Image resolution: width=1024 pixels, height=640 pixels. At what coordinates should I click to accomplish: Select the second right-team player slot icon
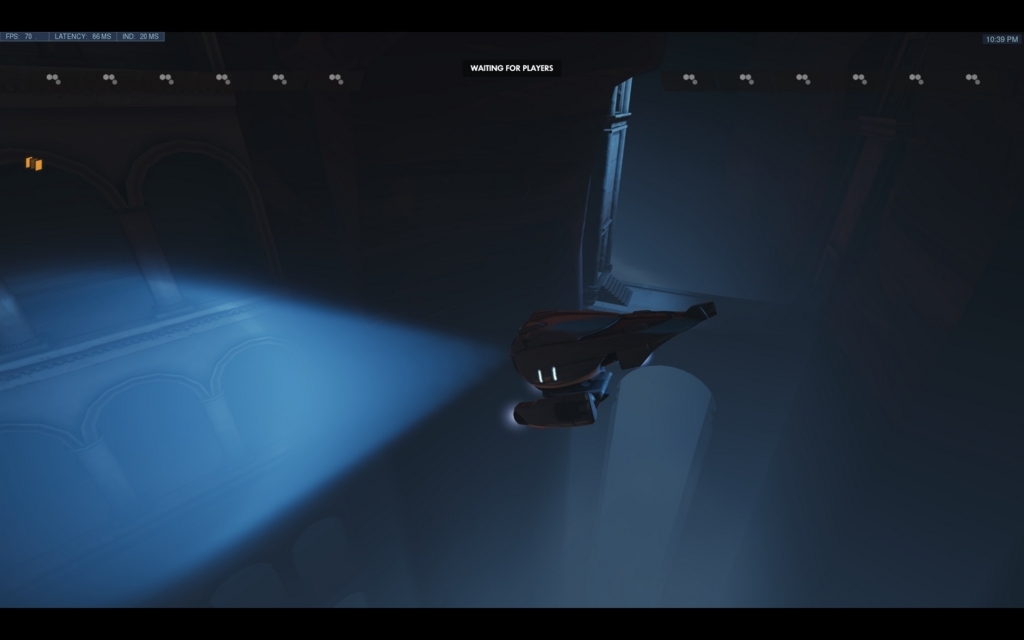click(x=746, y=79)
